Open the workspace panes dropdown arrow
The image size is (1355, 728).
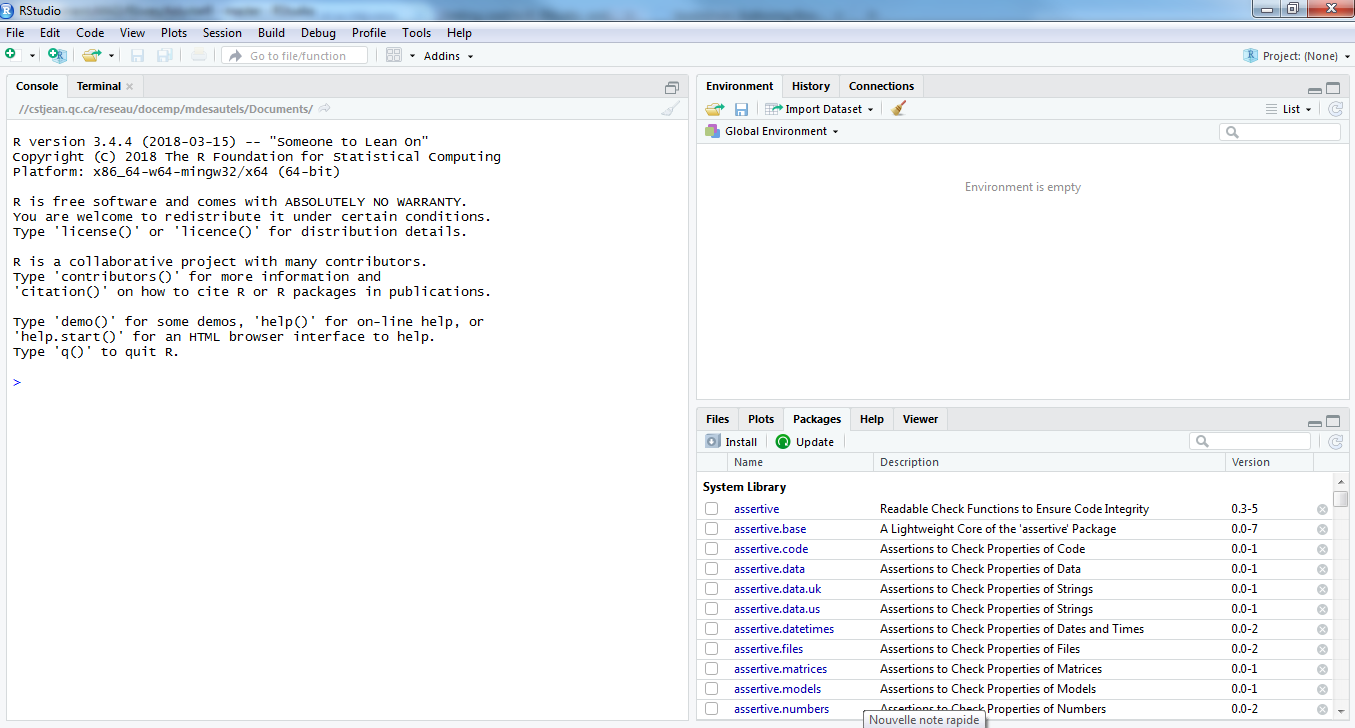[412, 56]
